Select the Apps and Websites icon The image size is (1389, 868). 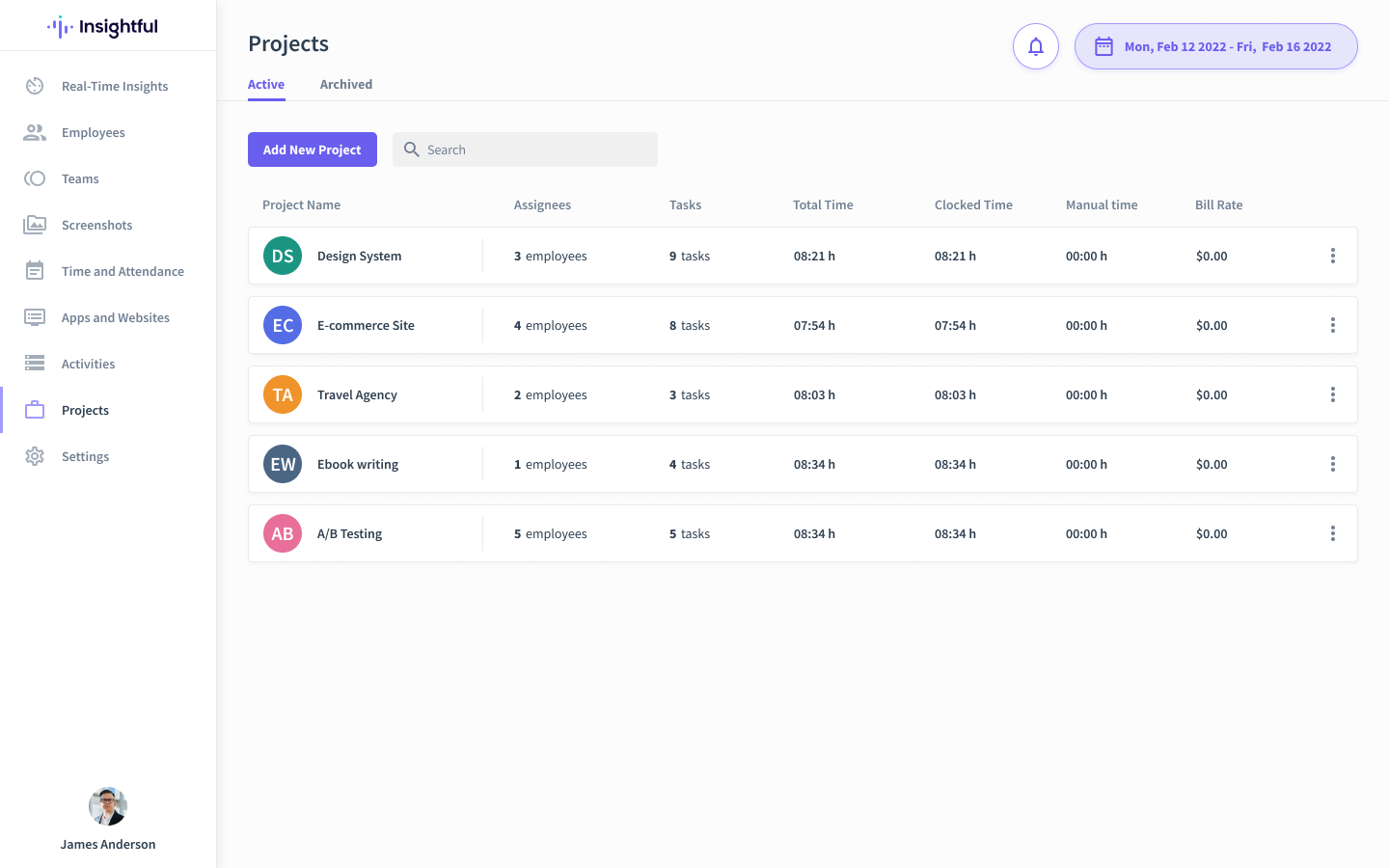click(x=34, y=317)
